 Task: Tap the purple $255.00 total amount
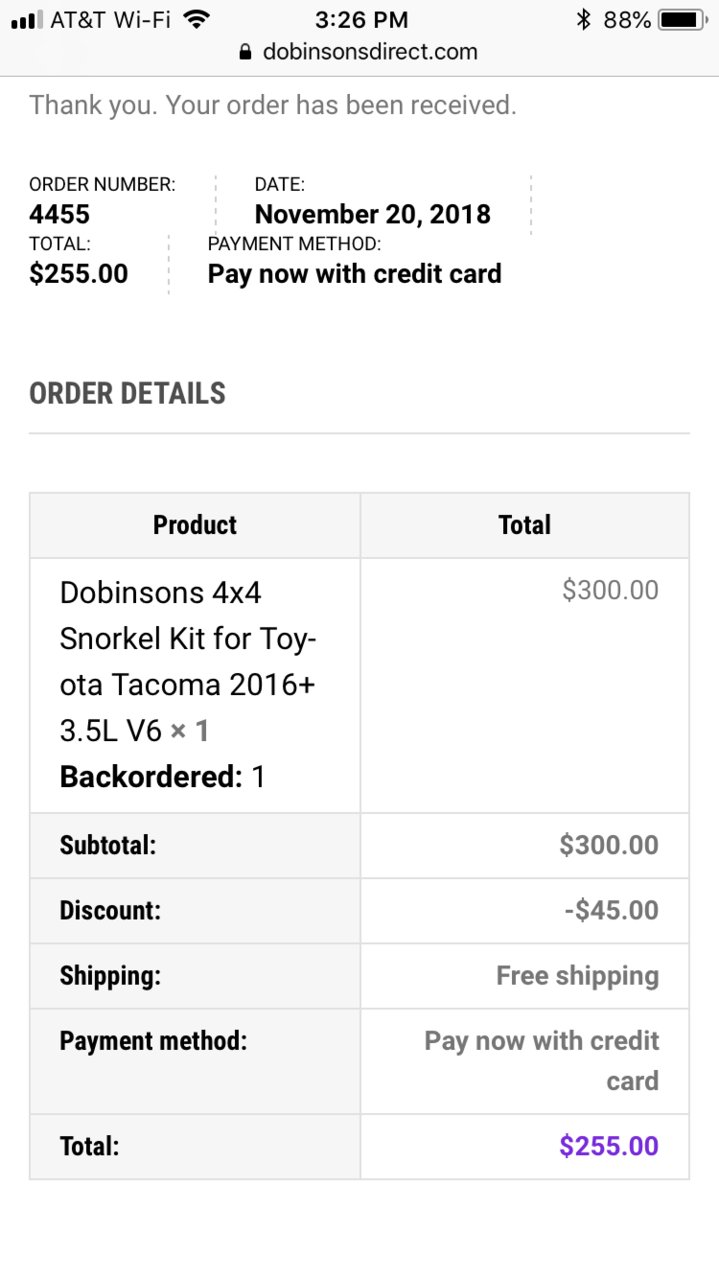(x=609, y=1146)
